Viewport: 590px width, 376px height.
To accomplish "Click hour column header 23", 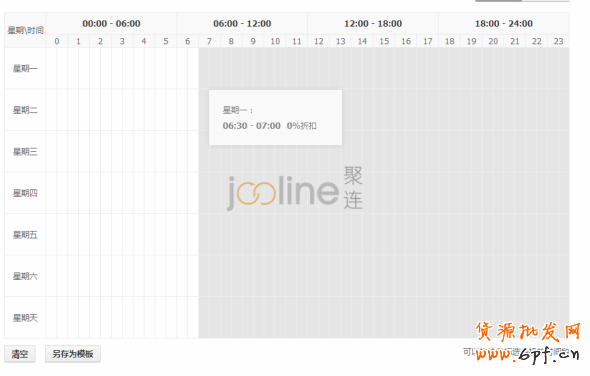I will pyautogui.click(x=558, y=41).
